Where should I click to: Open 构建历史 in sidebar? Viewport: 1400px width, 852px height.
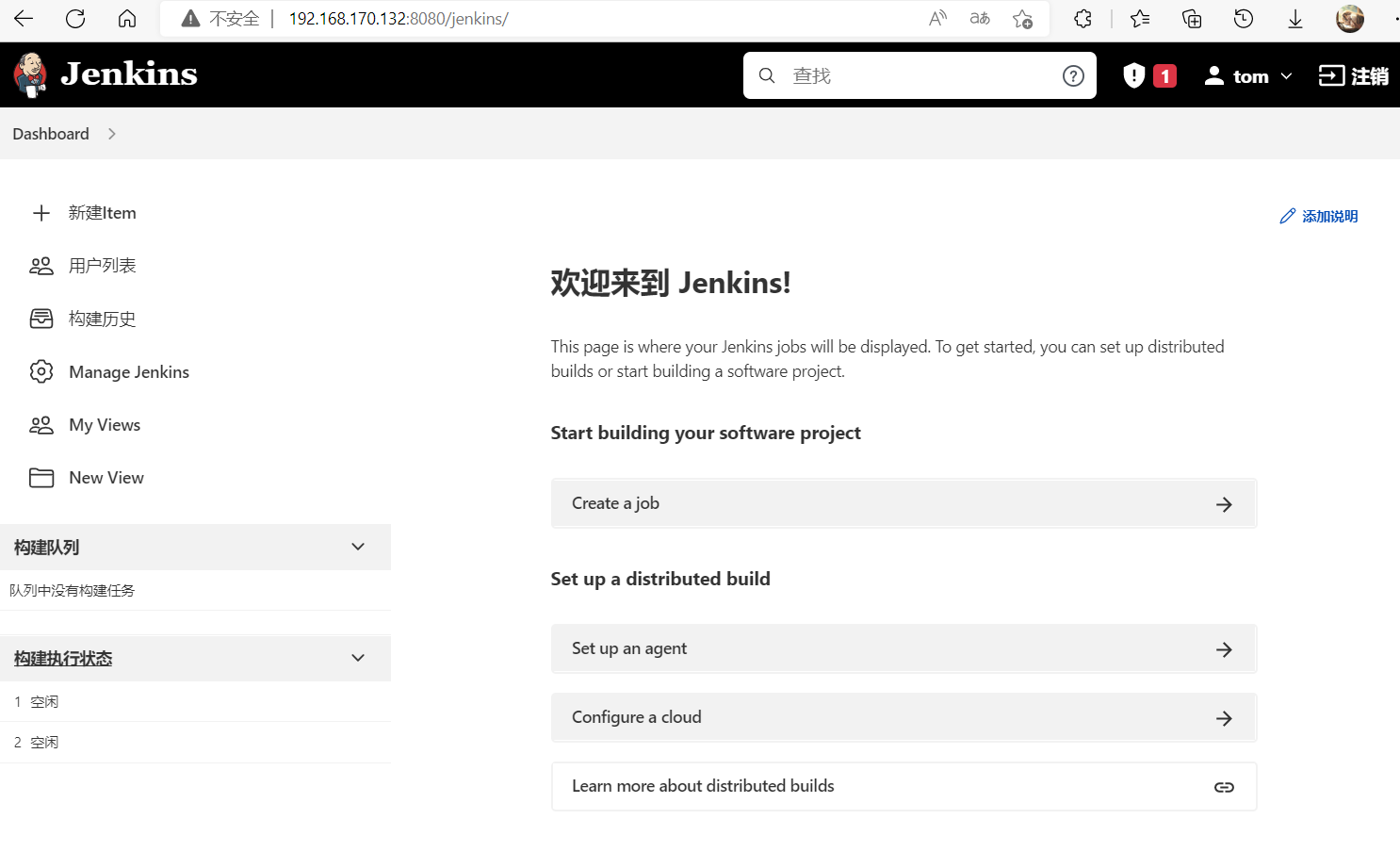tap(102, 319)
